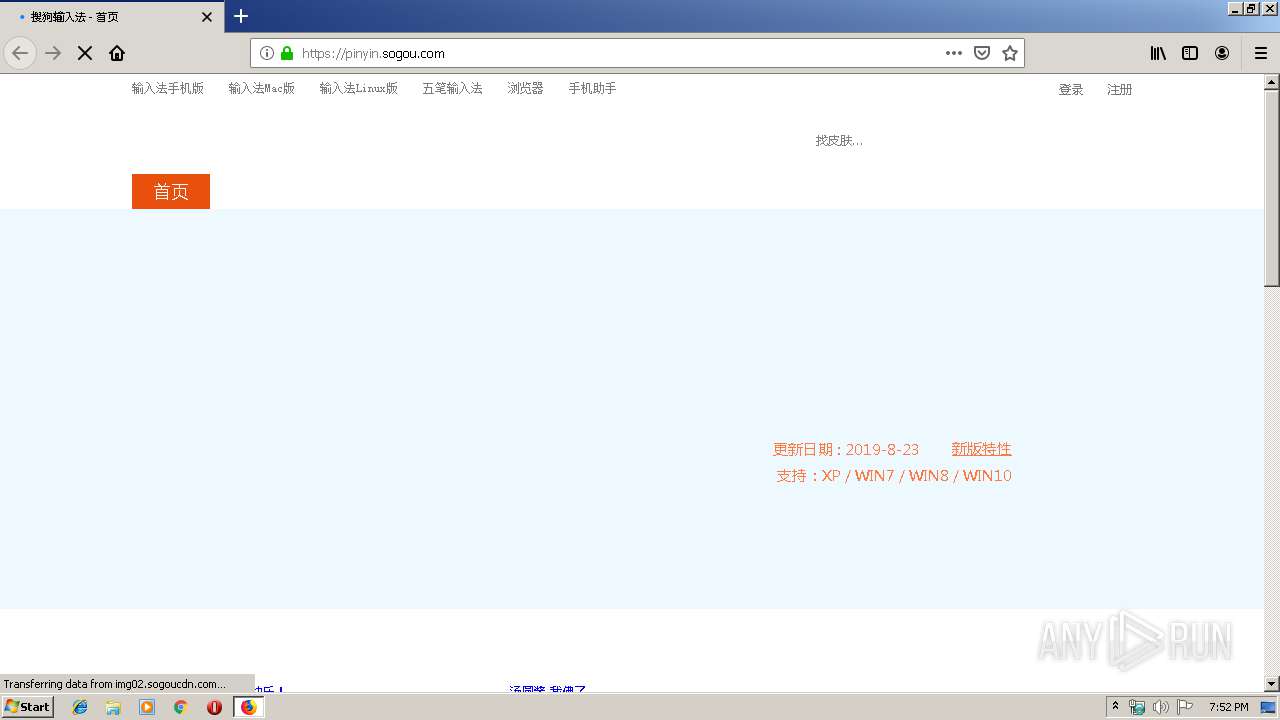Image resolution: width=1280 pixels, height=720 pixels.
Task: Open the Firefox hamburger menu
Action: pos(1261,53)
